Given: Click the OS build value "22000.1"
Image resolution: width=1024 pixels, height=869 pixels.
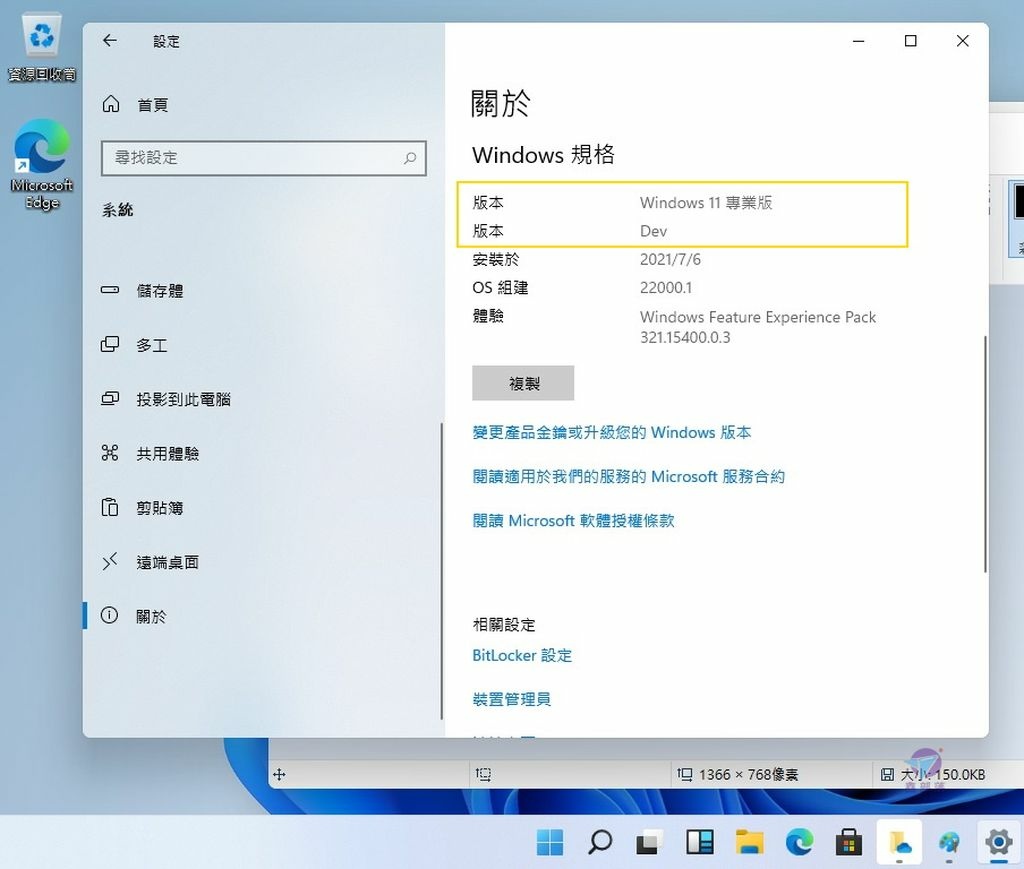Looking at the screenshot, I should pyautogui.click(x=665, y=287).
